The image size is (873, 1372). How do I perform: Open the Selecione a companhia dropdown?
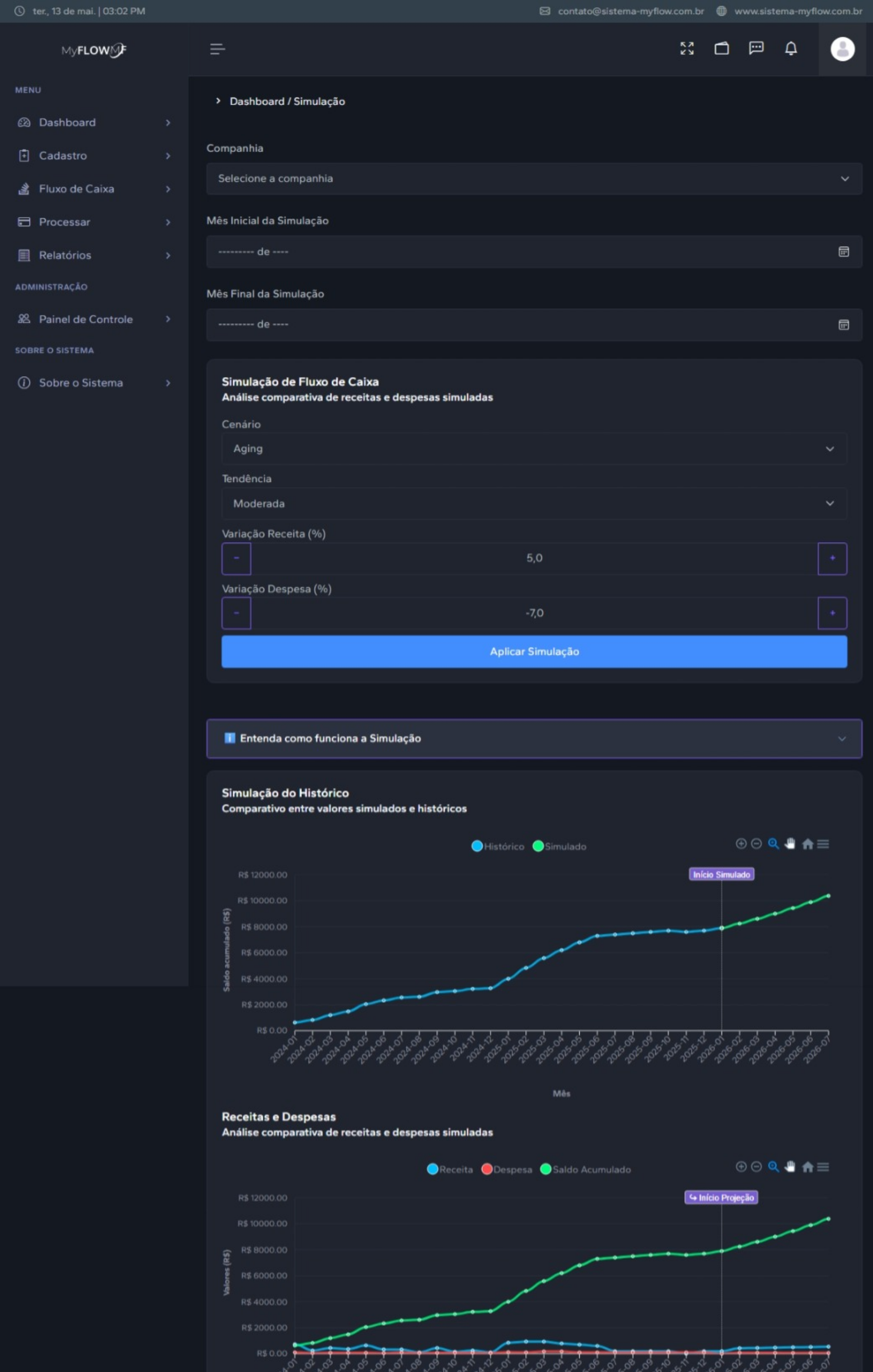(x=534, y=178)
